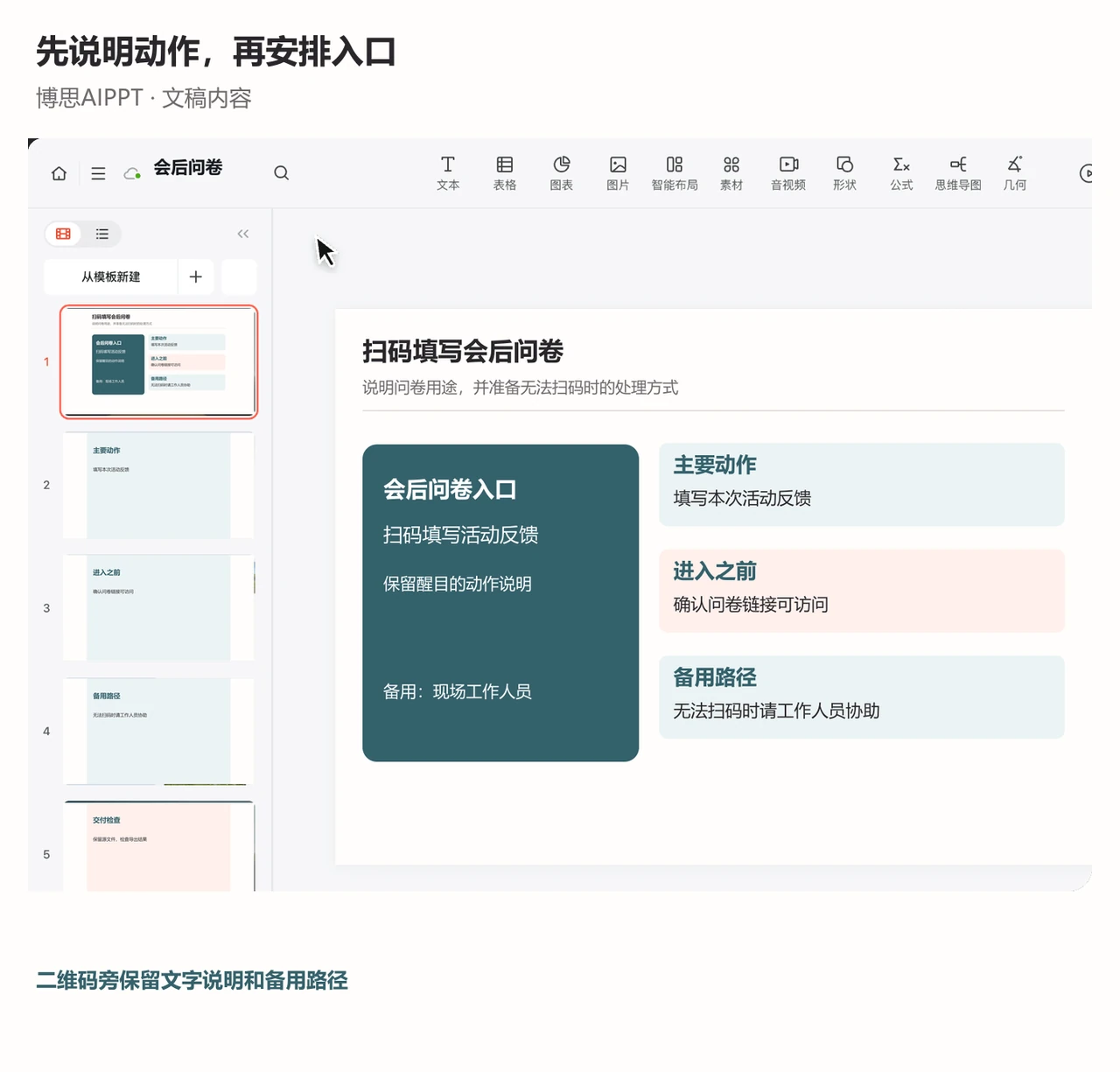Open the hamburger menu
This screenshot has height=1072, width=1120.
98,173
